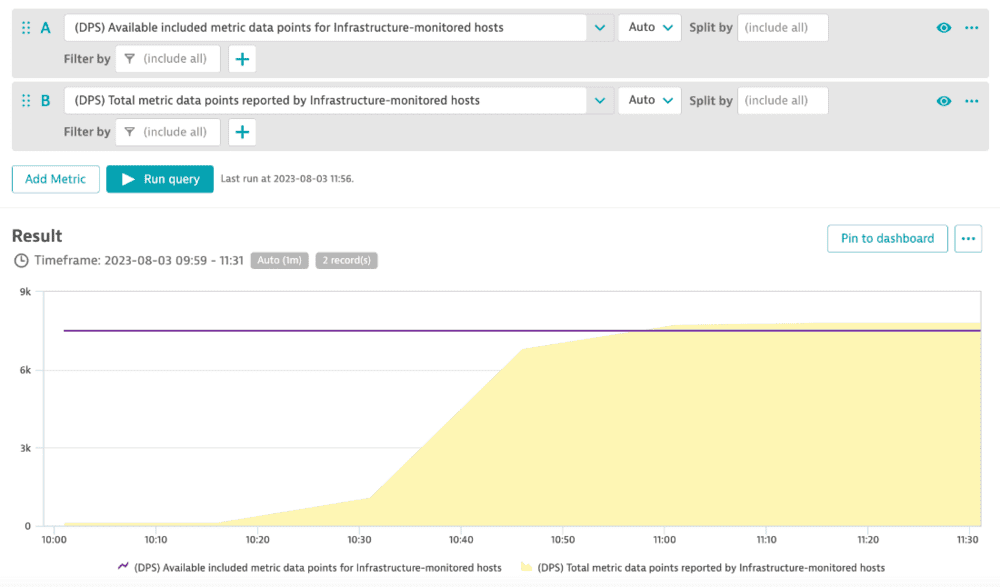Click the Split by input field in query A
This screenshot has height=587, width=1000.
(x=783, y=27)
